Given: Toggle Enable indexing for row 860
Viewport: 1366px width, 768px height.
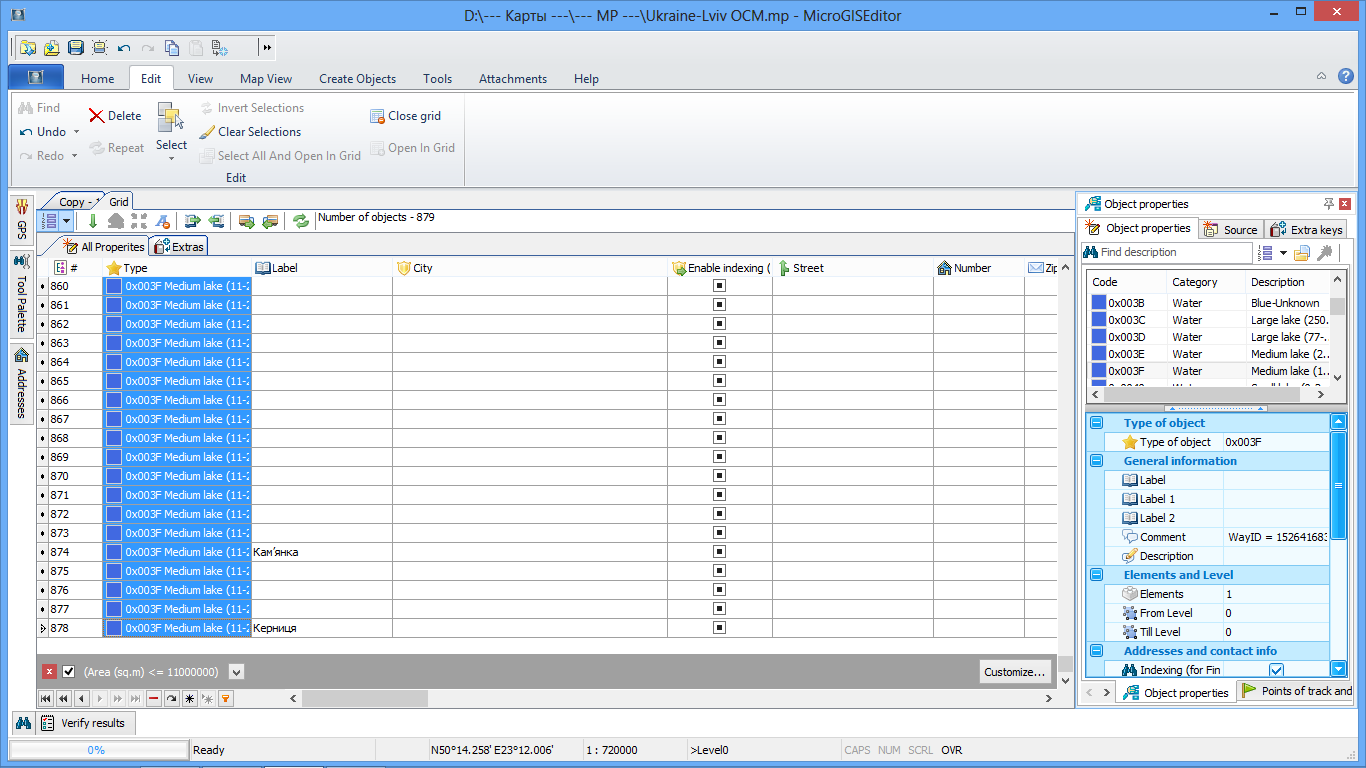Looking at the screenshot, I should 719,286.
